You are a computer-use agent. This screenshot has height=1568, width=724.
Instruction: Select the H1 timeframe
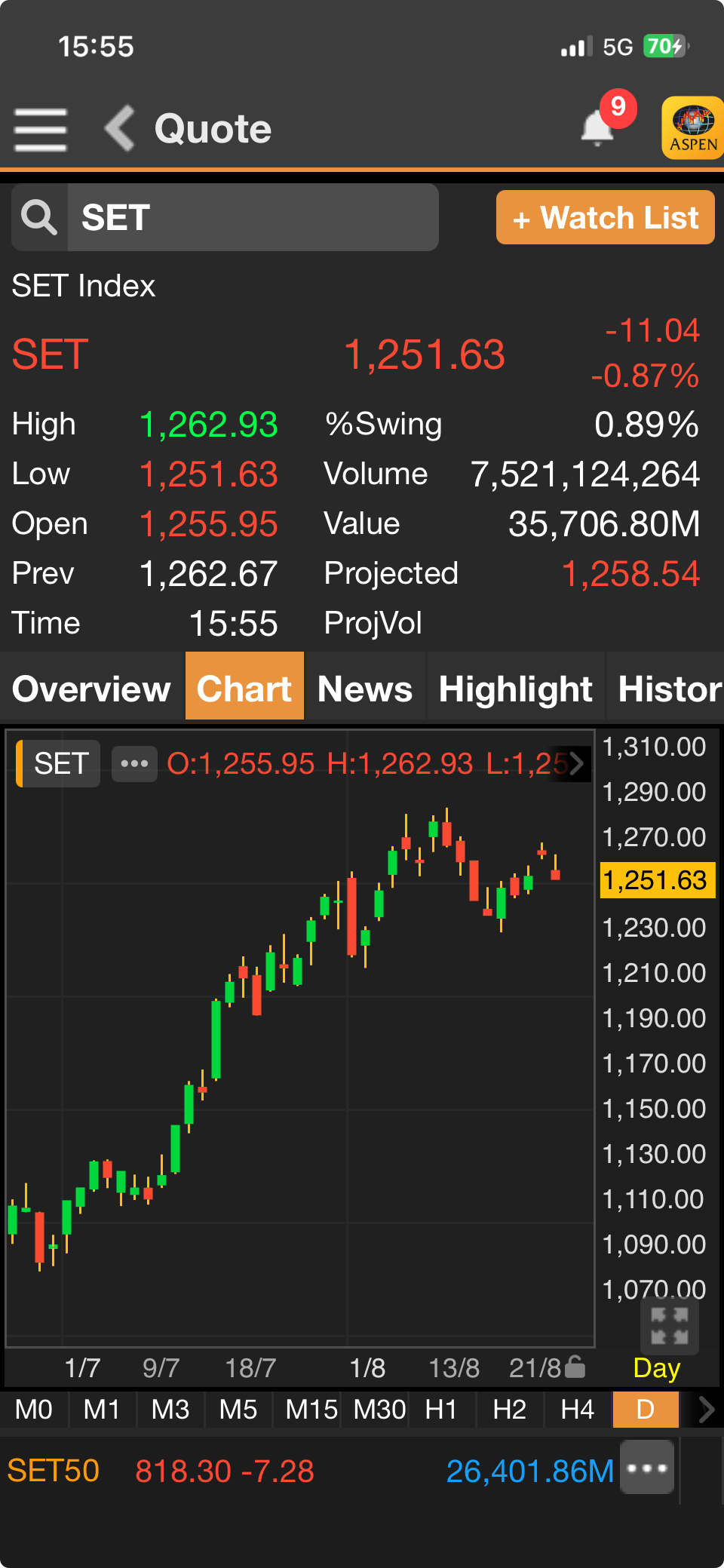pos(441,1409)
